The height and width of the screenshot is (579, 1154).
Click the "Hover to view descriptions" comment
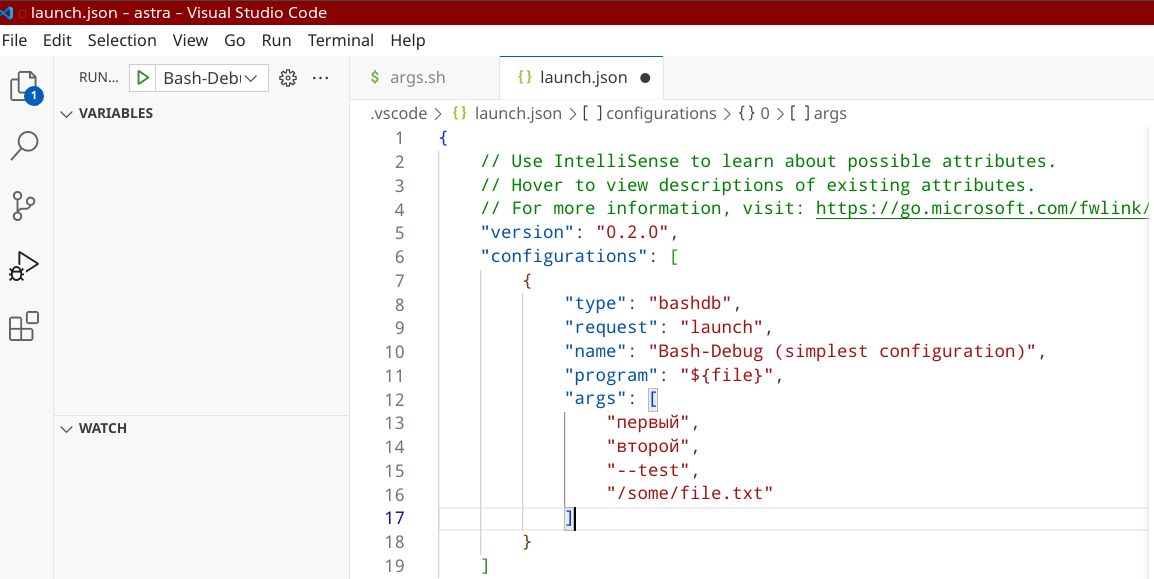click(x=758, y=185)
